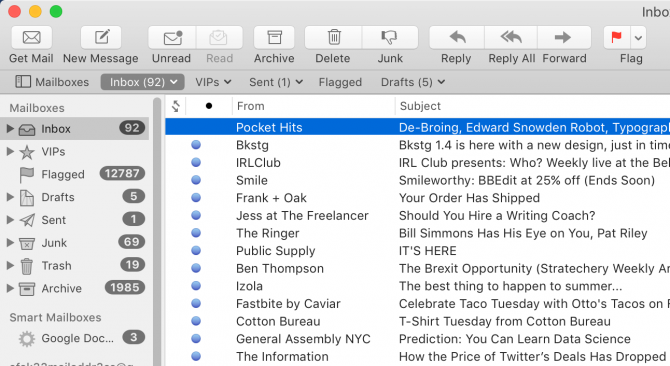This screenshot has height=366, width=670.
Task: Forward the selected message
Action: [x=564, y=38]
